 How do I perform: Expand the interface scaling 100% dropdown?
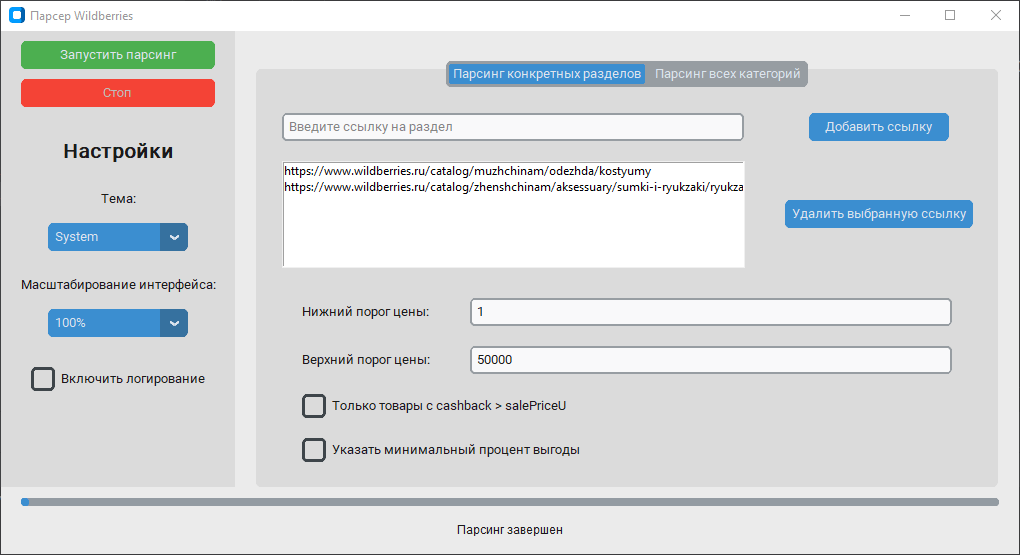(117, 323)
